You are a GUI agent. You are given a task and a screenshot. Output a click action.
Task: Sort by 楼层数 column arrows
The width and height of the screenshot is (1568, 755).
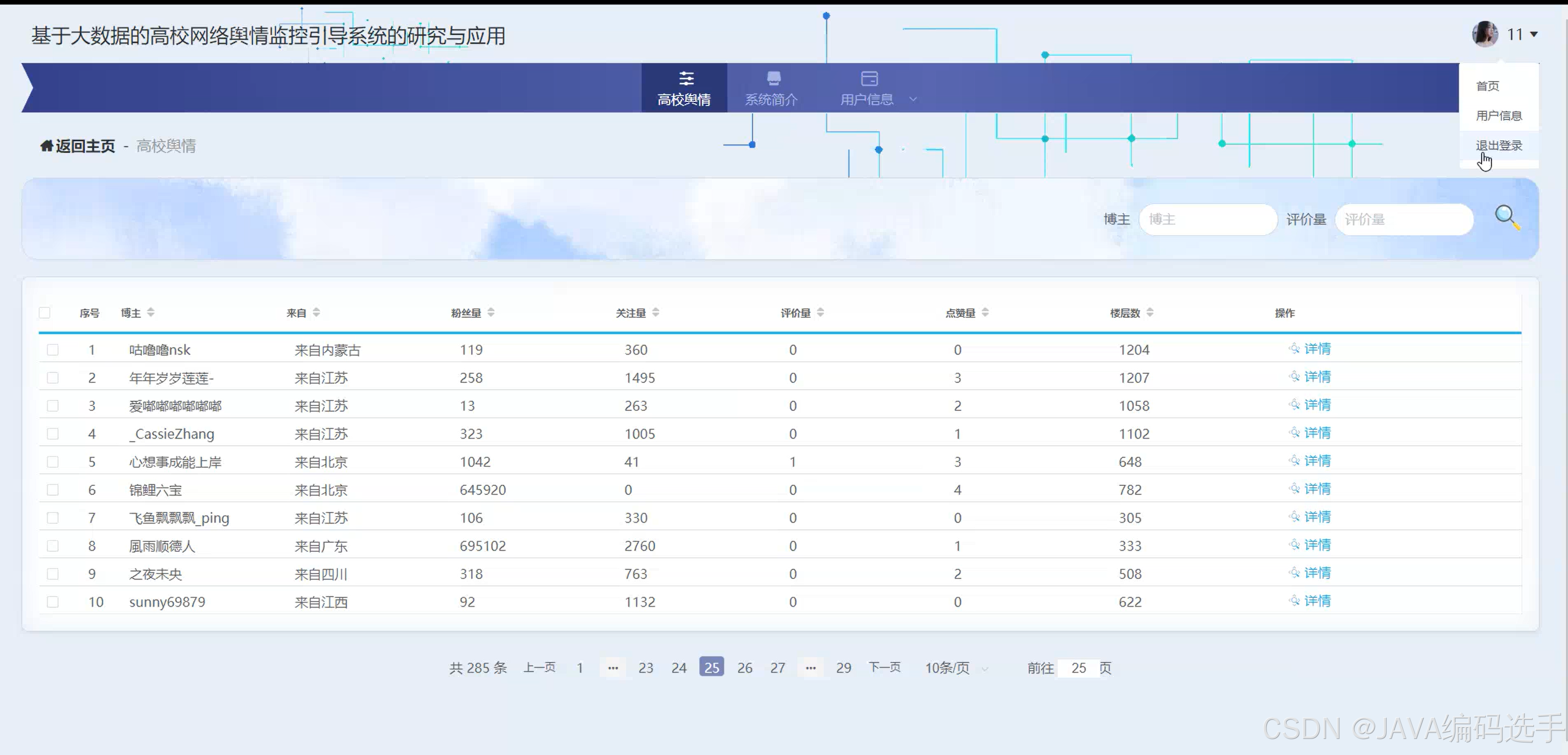tap(1150, 312)
